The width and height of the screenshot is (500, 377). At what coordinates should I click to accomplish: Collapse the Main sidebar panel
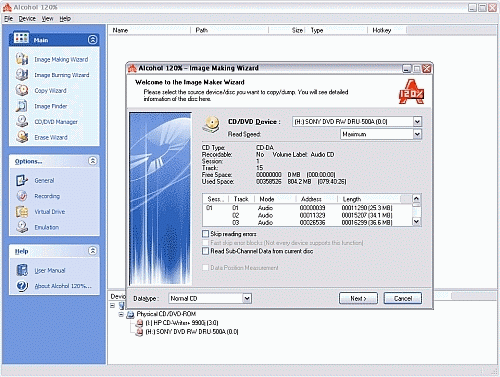click(92, 40)
